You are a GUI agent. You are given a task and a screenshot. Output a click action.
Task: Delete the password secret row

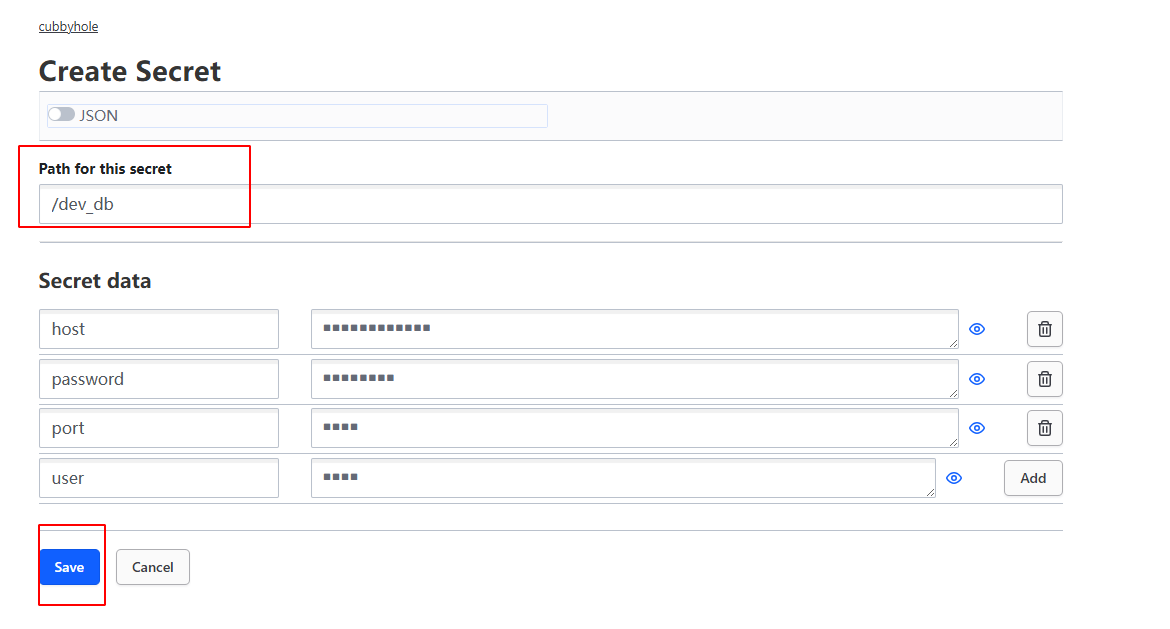click(1044, 379)
